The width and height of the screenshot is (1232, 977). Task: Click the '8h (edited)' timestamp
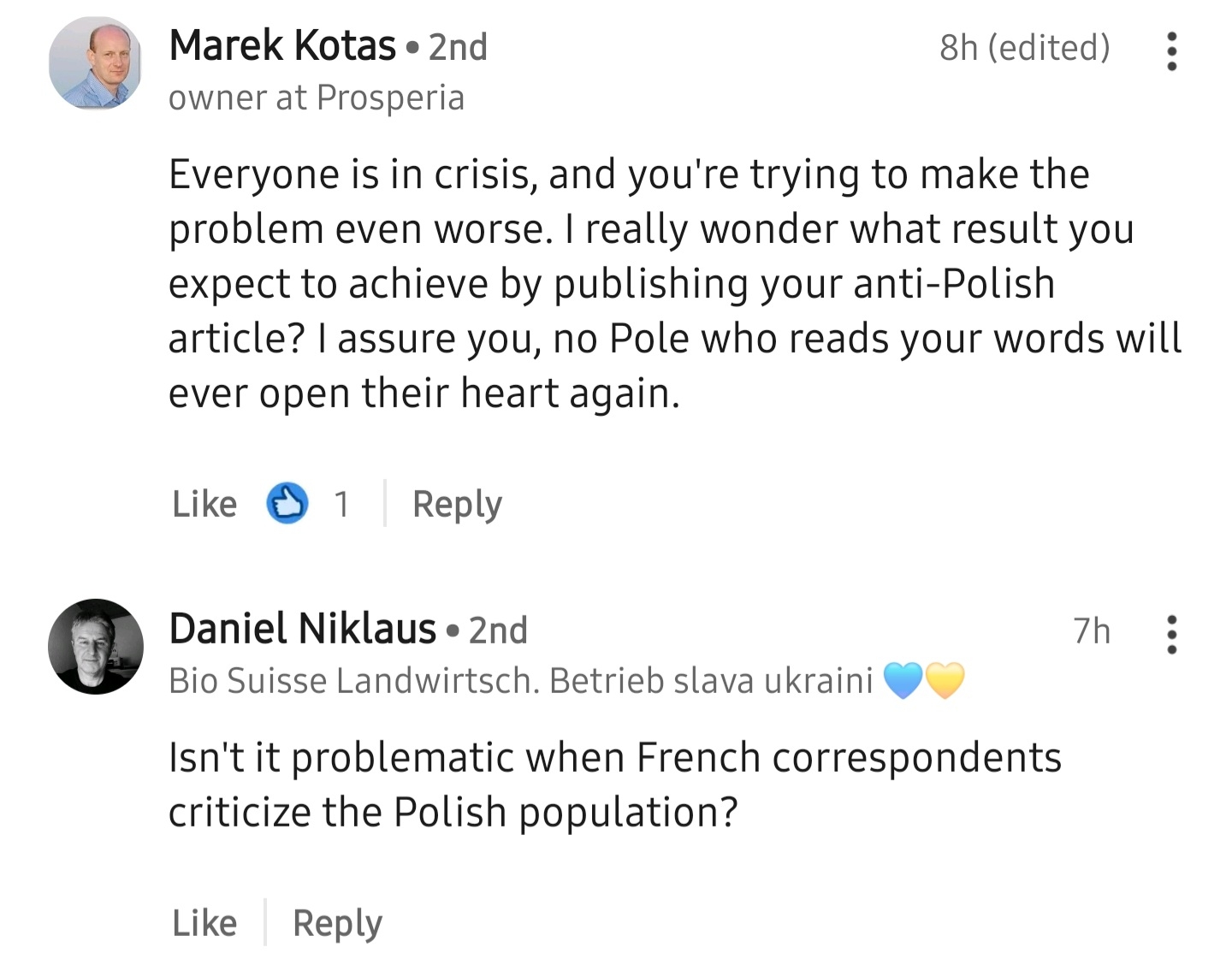(x=1024, y=48)
